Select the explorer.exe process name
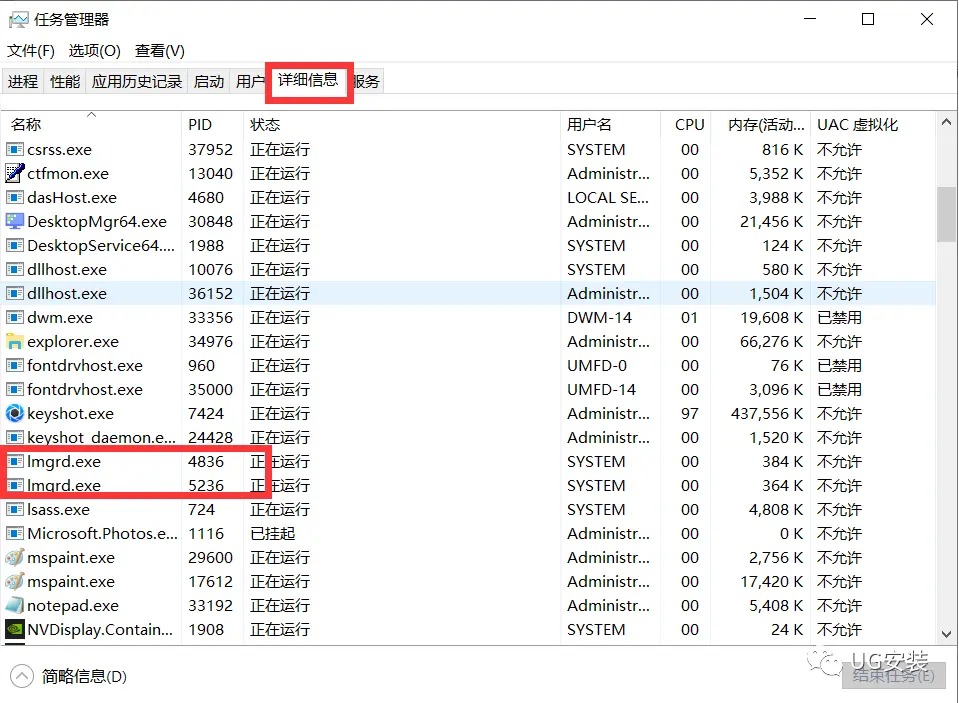The image size is (959, 703). [x=73, y=341]
